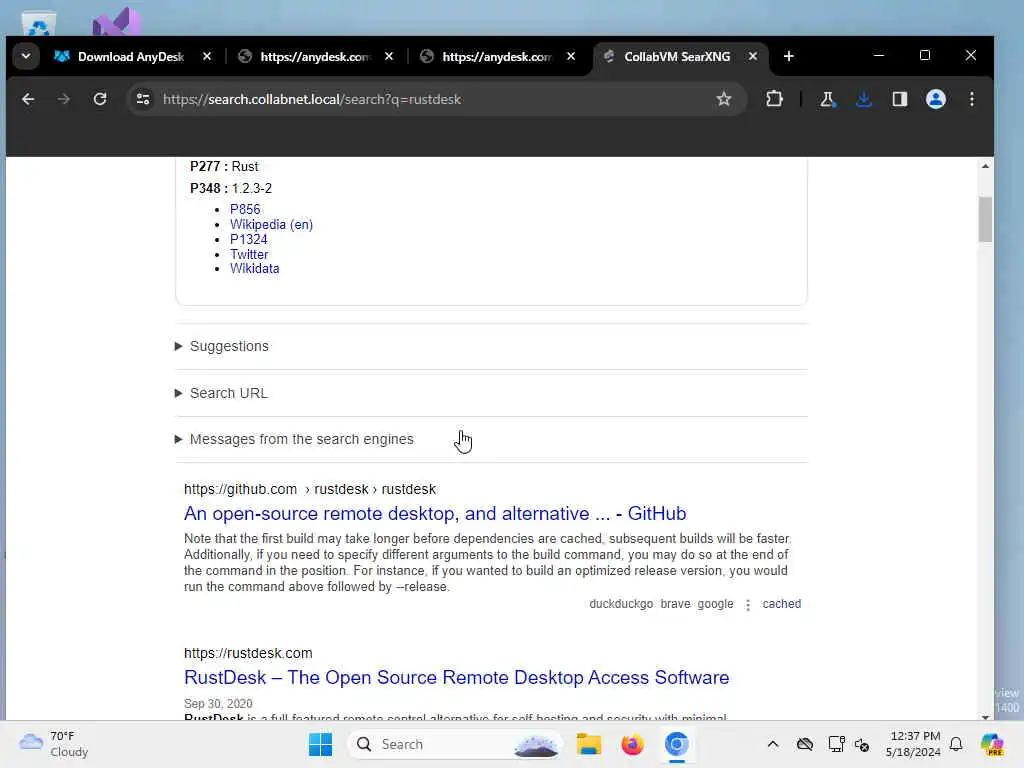Toggle the browser side panel
This screenshot has width=1024, height=768.
900,99
